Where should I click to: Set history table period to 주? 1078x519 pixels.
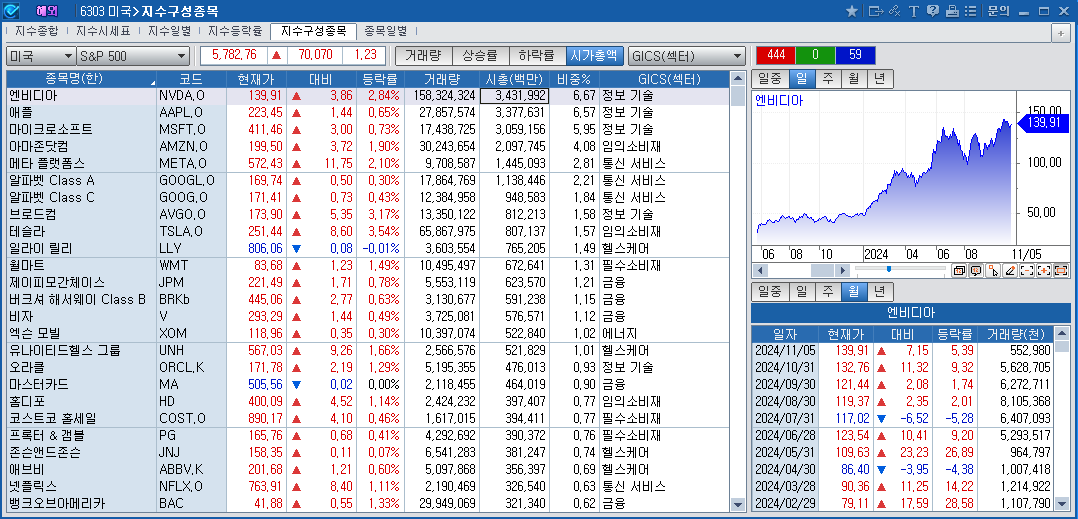(x=827, y=291)
